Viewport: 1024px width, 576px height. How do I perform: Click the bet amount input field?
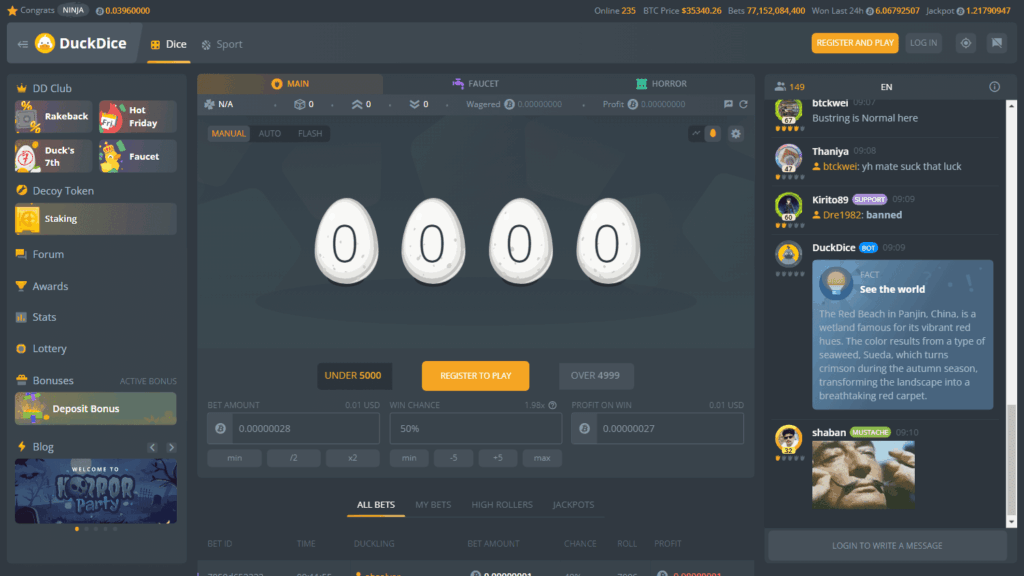(x=305, y=429)
